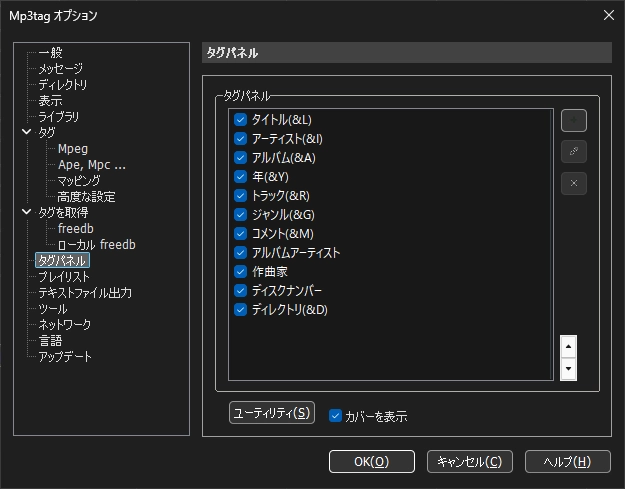Uncheck the タイトル(&L) checkbox

click(240, 119)
